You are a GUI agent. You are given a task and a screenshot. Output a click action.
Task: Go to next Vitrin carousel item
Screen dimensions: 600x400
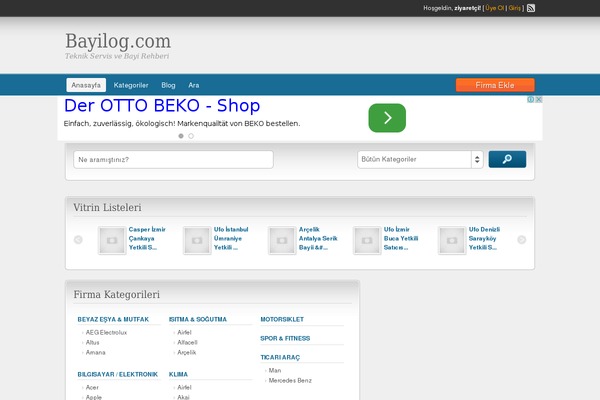pos(522,240)
